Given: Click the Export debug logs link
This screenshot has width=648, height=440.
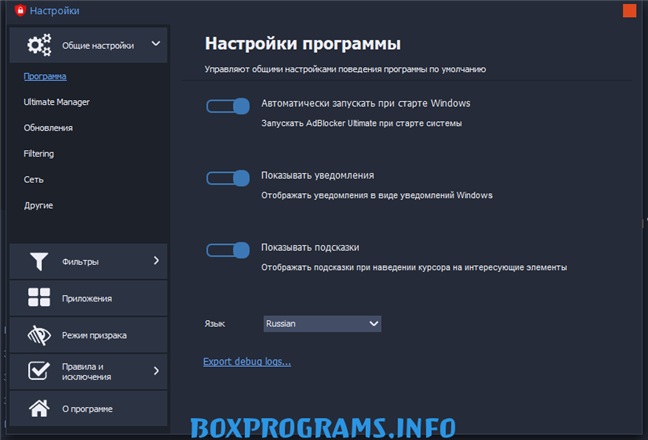Looking at the screenshot, I should coord(247,361).
